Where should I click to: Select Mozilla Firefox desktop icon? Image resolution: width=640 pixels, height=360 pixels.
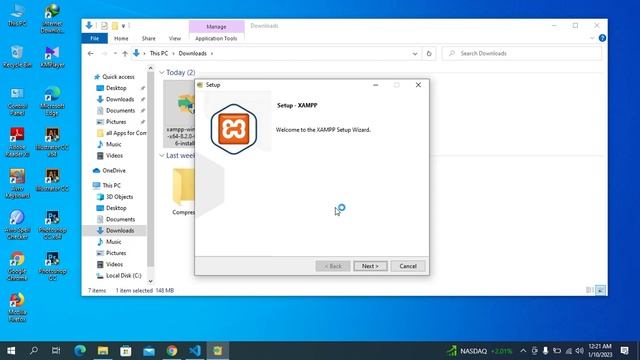(x=17, y=307)
